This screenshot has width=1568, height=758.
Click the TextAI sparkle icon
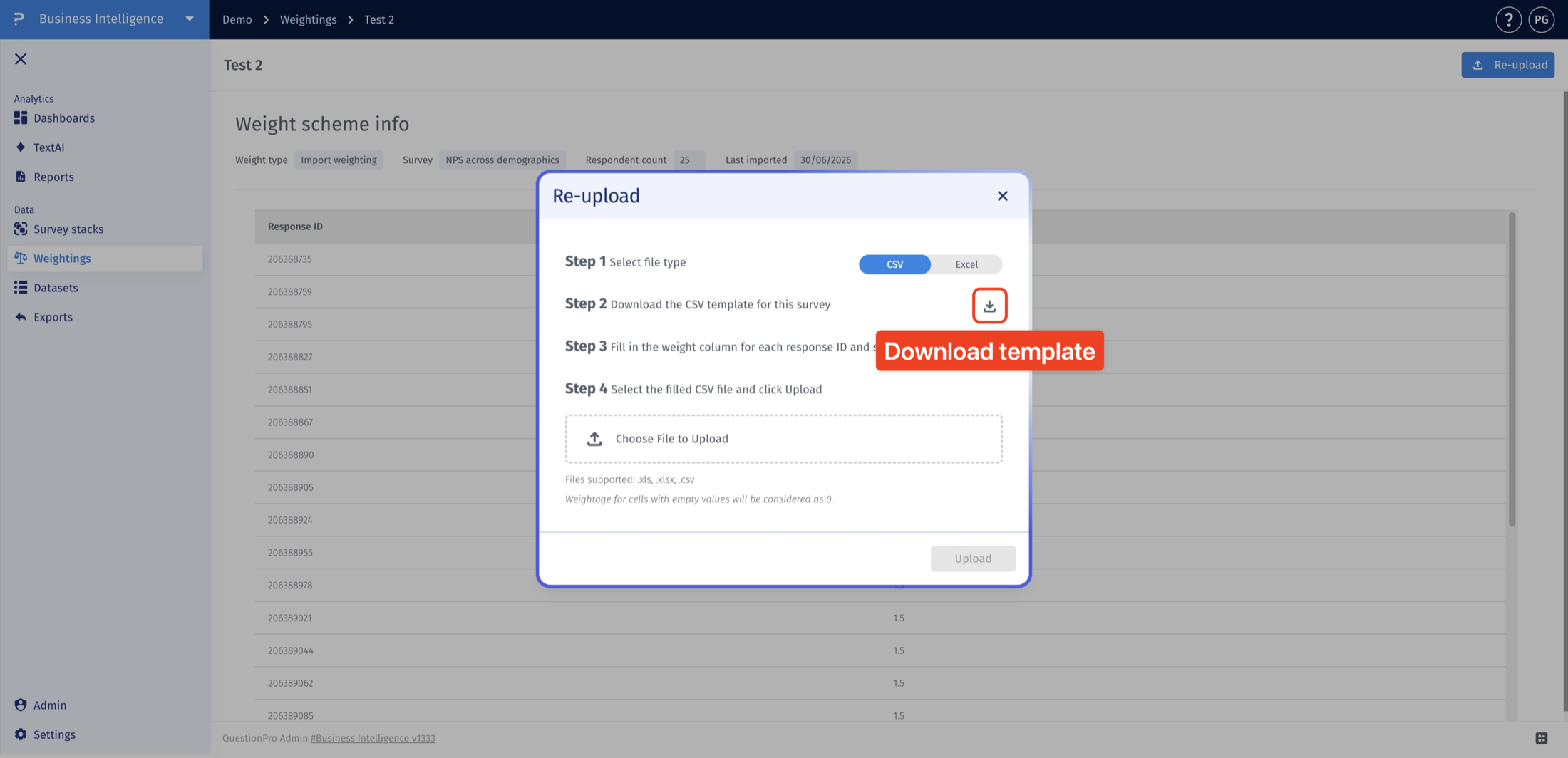21,147
